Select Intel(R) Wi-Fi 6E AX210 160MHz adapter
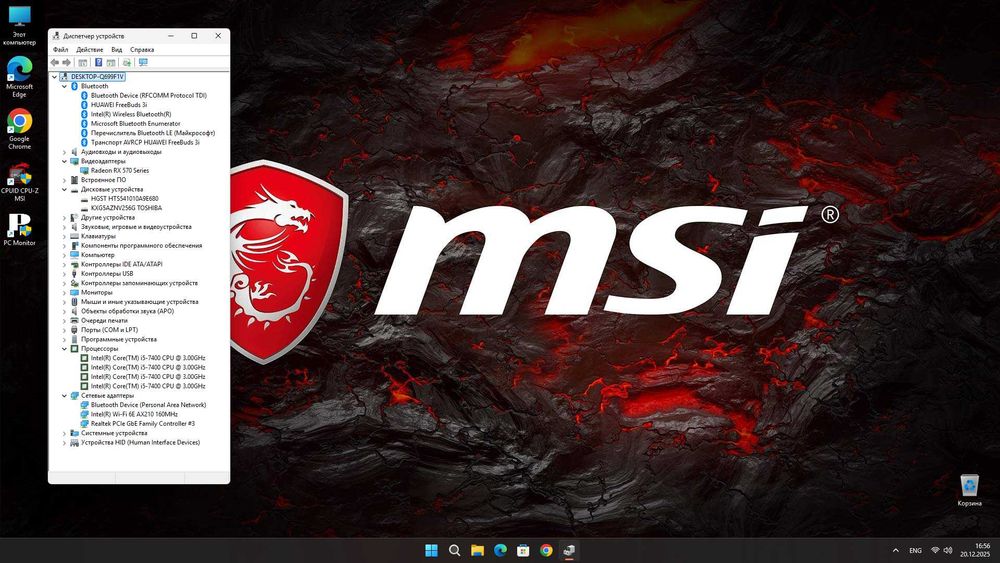The height and width of the screenshot is (563, 1000). point(134,414)
